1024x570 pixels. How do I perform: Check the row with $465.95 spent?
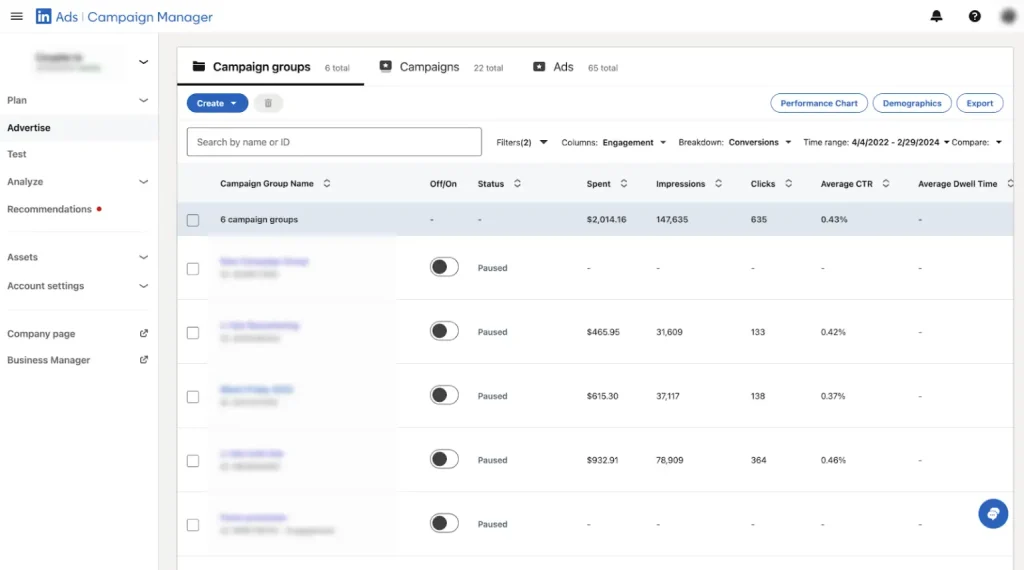[x=193, y=332]
